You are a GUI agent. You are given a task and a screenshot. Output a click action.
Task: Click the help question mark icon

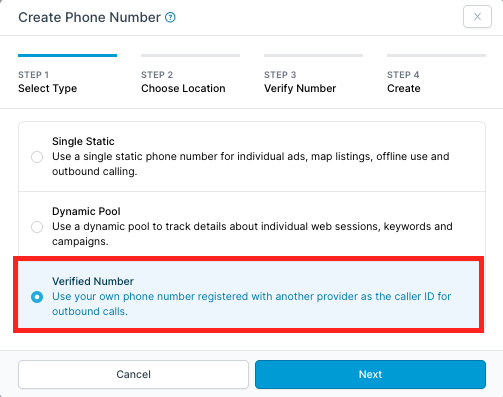(x=170, y=17)
